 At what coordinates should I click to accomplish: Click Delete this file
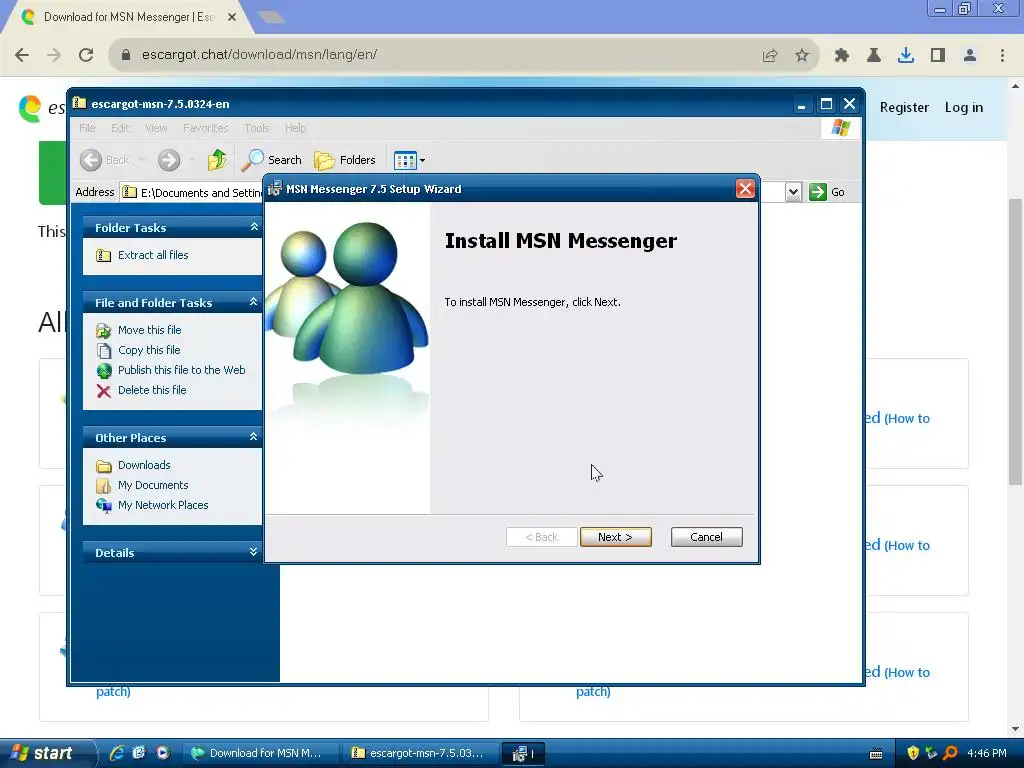tap(152, 390)
